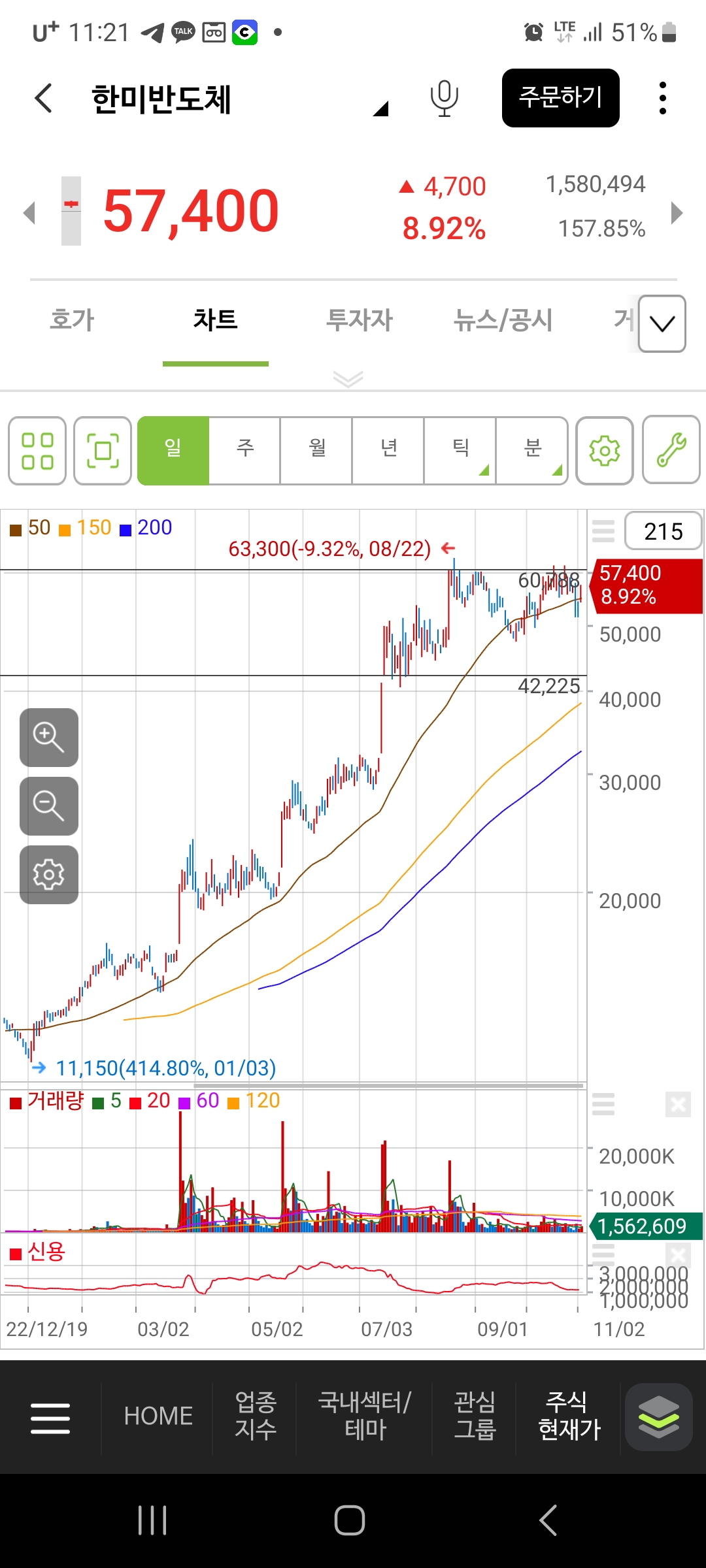Image resolution: width=706 pixels, height=1568 pixels.
Task: Edit the candle count field 215
Action: coord(663,531)
